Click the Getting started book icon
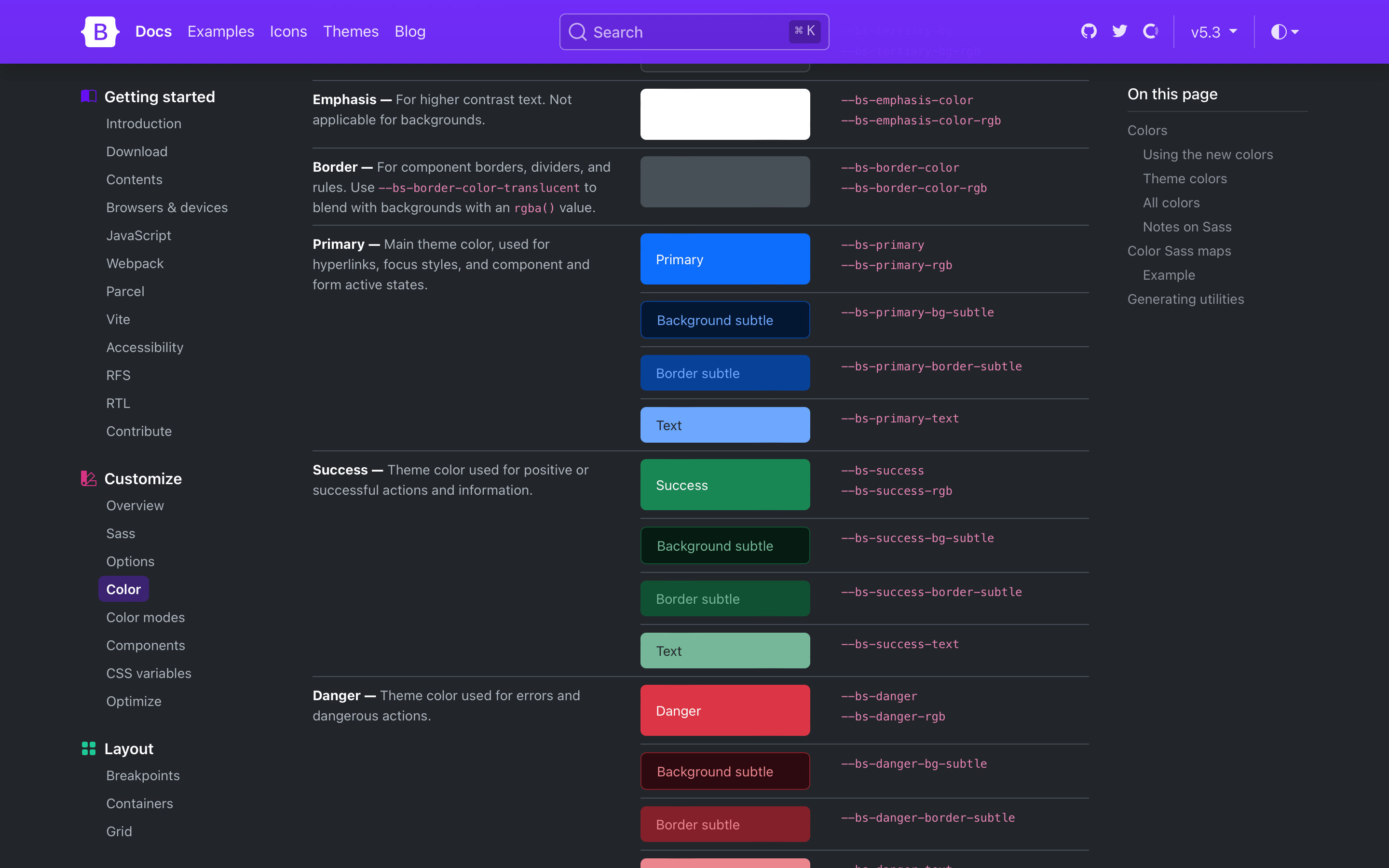1389x868 pixels. tap(88, 96)
